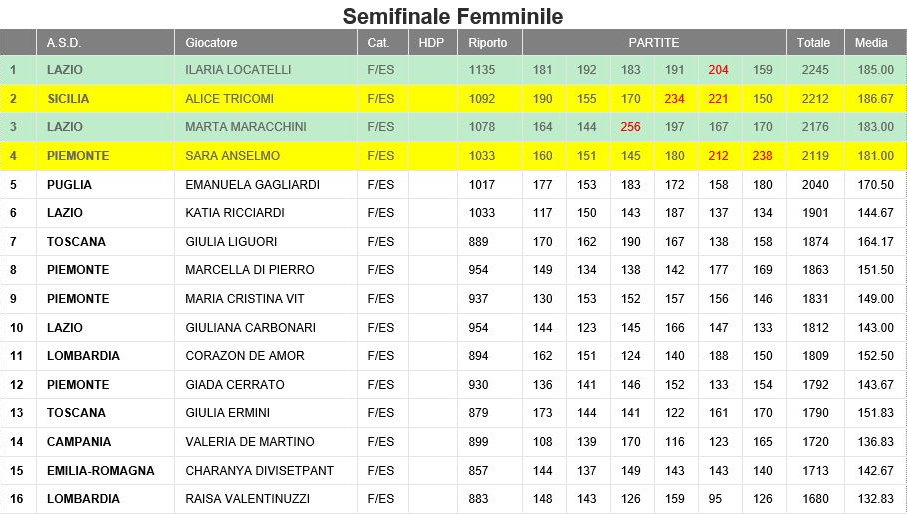This screenshot has height=514, width=907.
Task: Select EMILIA-ROMAGNA team cell
Action: 105,471
